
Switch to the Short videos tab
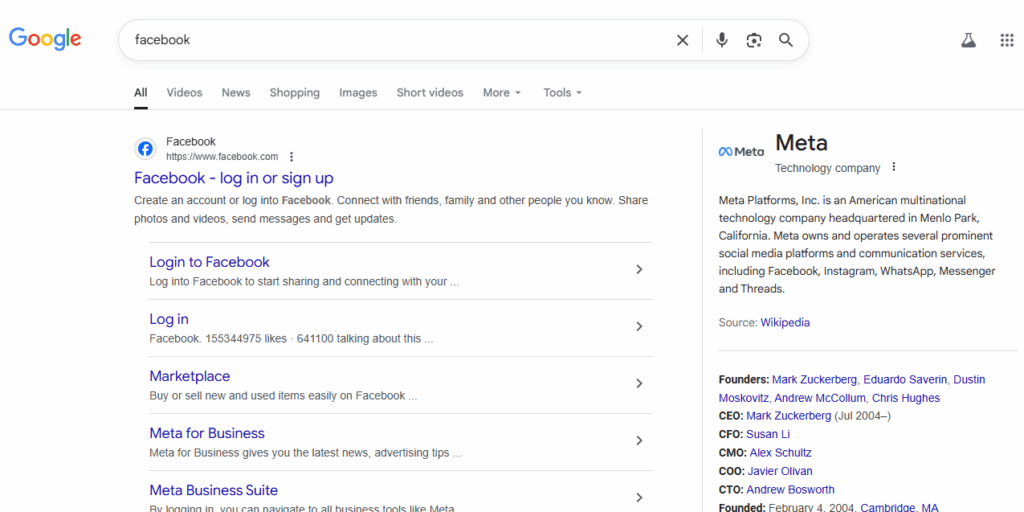(430, 93)
